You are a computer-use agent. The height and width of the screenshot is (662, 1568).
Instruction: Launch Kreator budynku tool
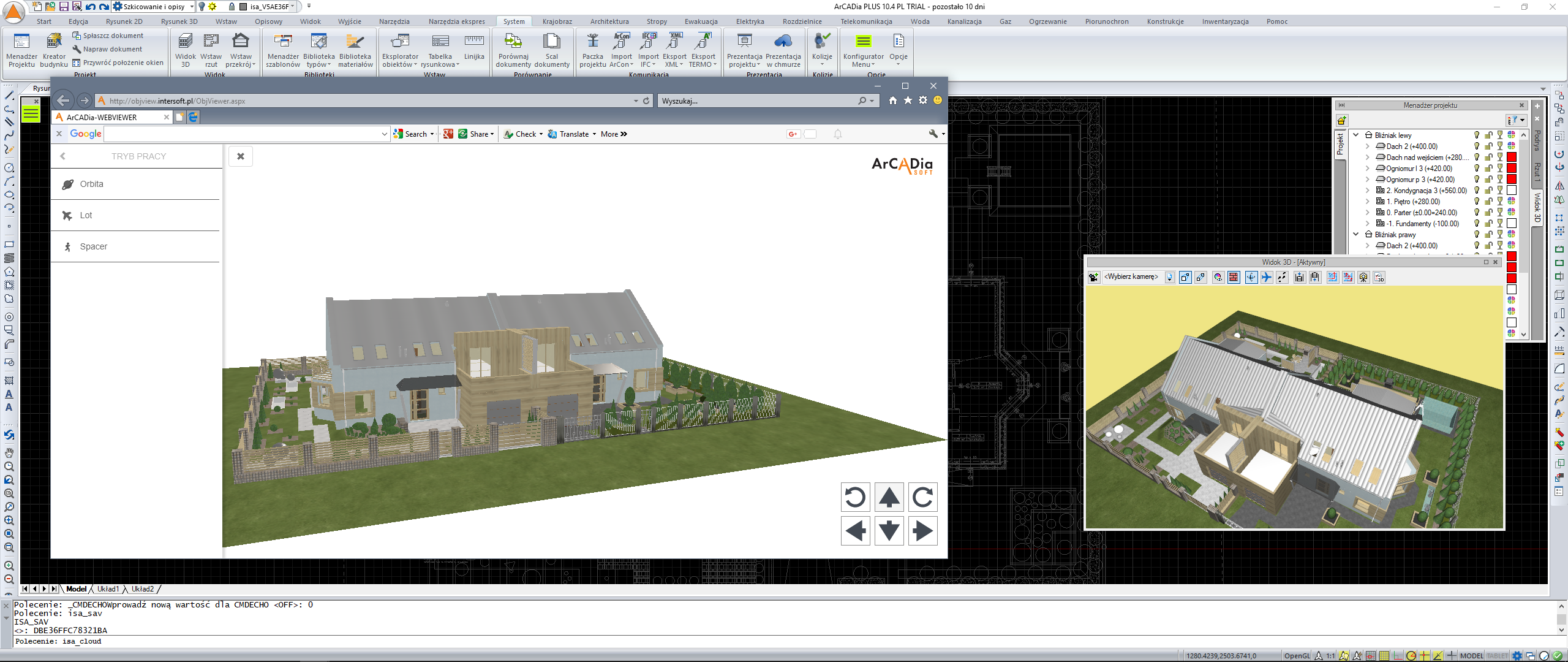54,50
